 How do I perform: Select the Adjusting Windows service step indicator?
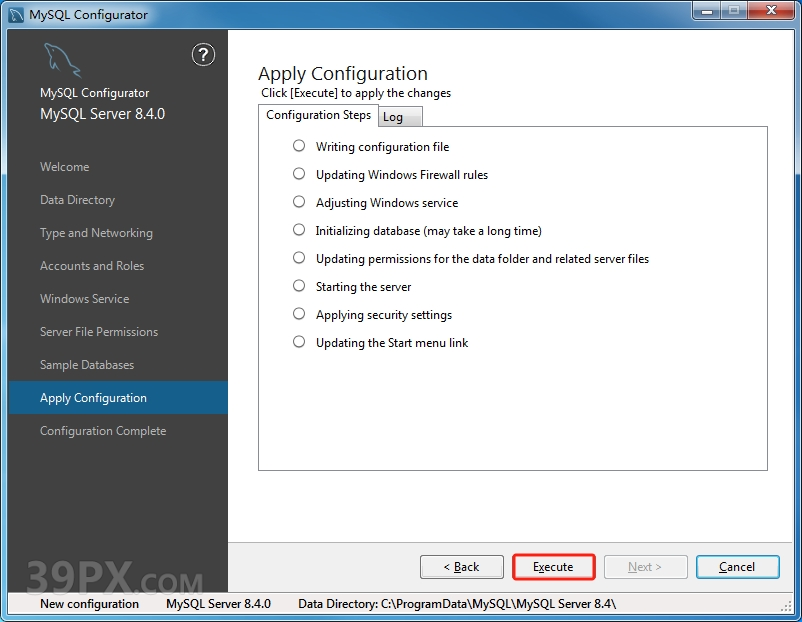pos(299,202)
